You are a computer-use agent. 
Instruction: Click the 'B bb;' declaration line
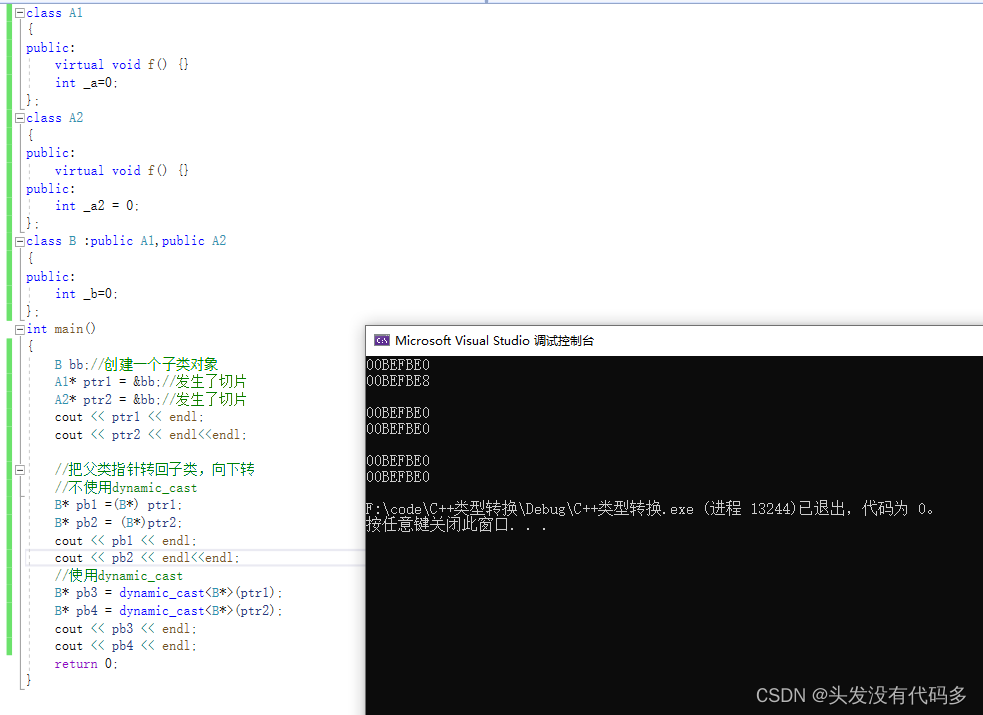[136, 364]
